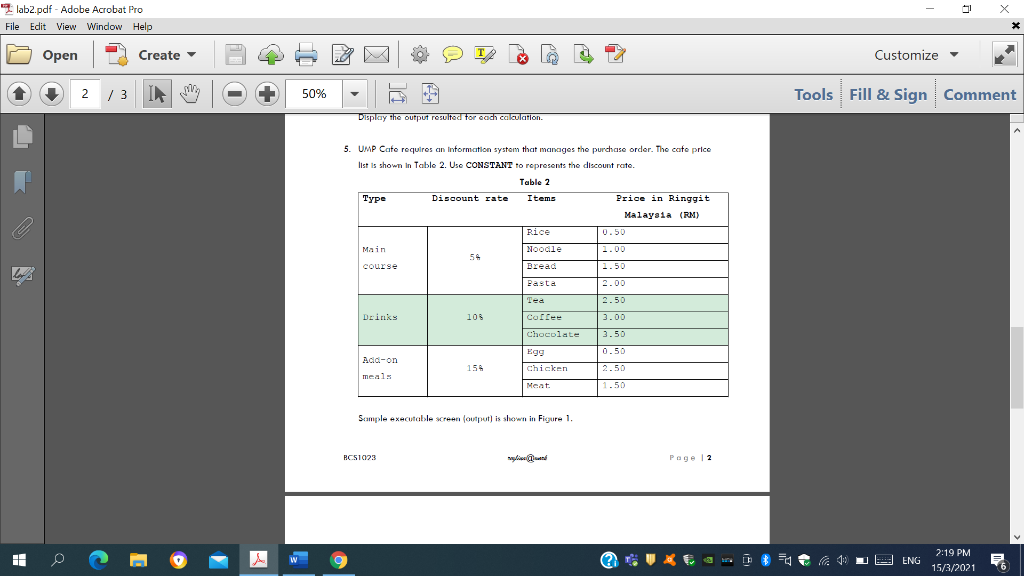Screen dimensions: 1024x576
Task: Open the Customize dropdown
Action: pos(916,55)
